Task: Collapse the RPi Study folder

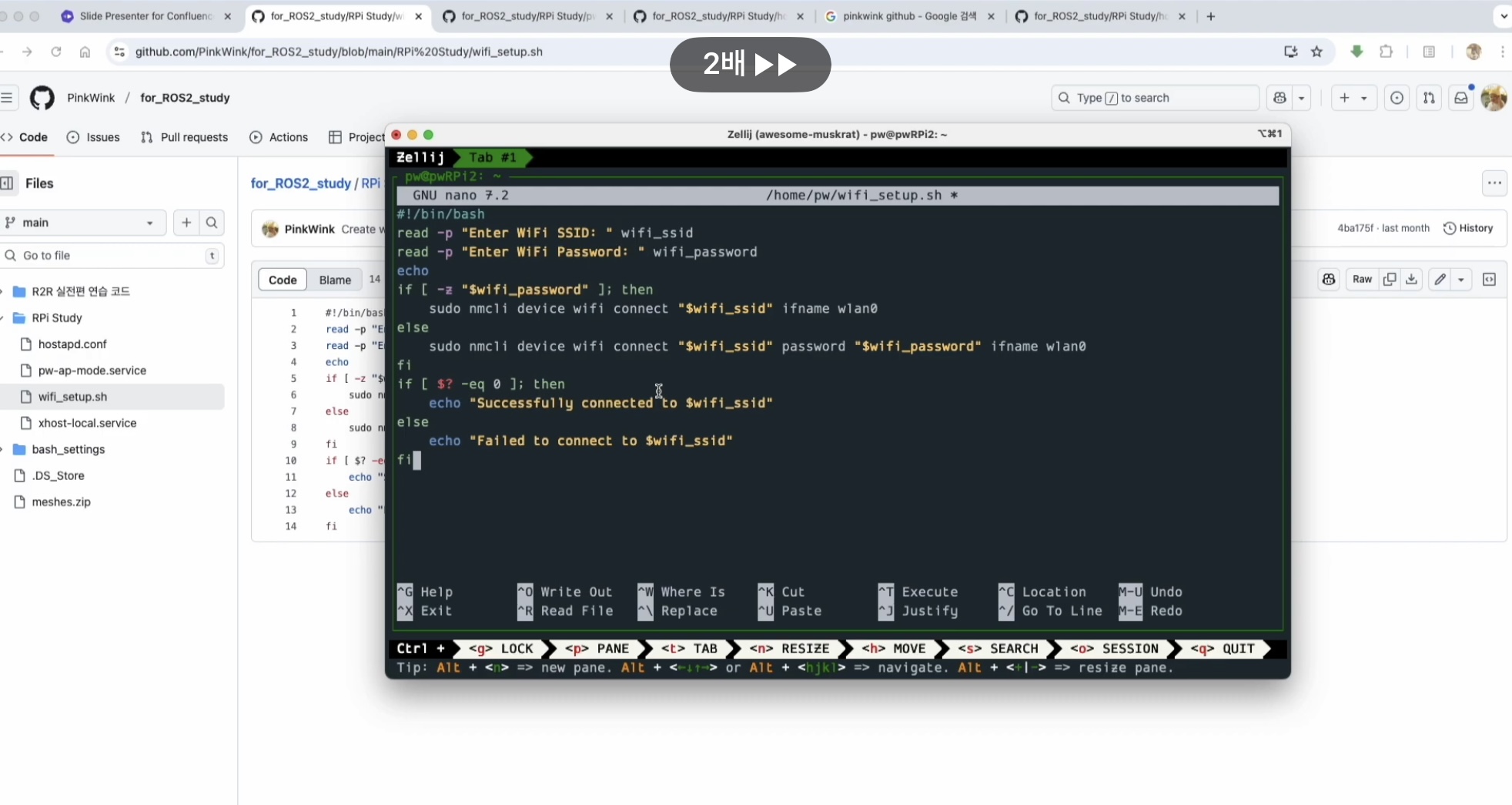Action: [2, 317]
